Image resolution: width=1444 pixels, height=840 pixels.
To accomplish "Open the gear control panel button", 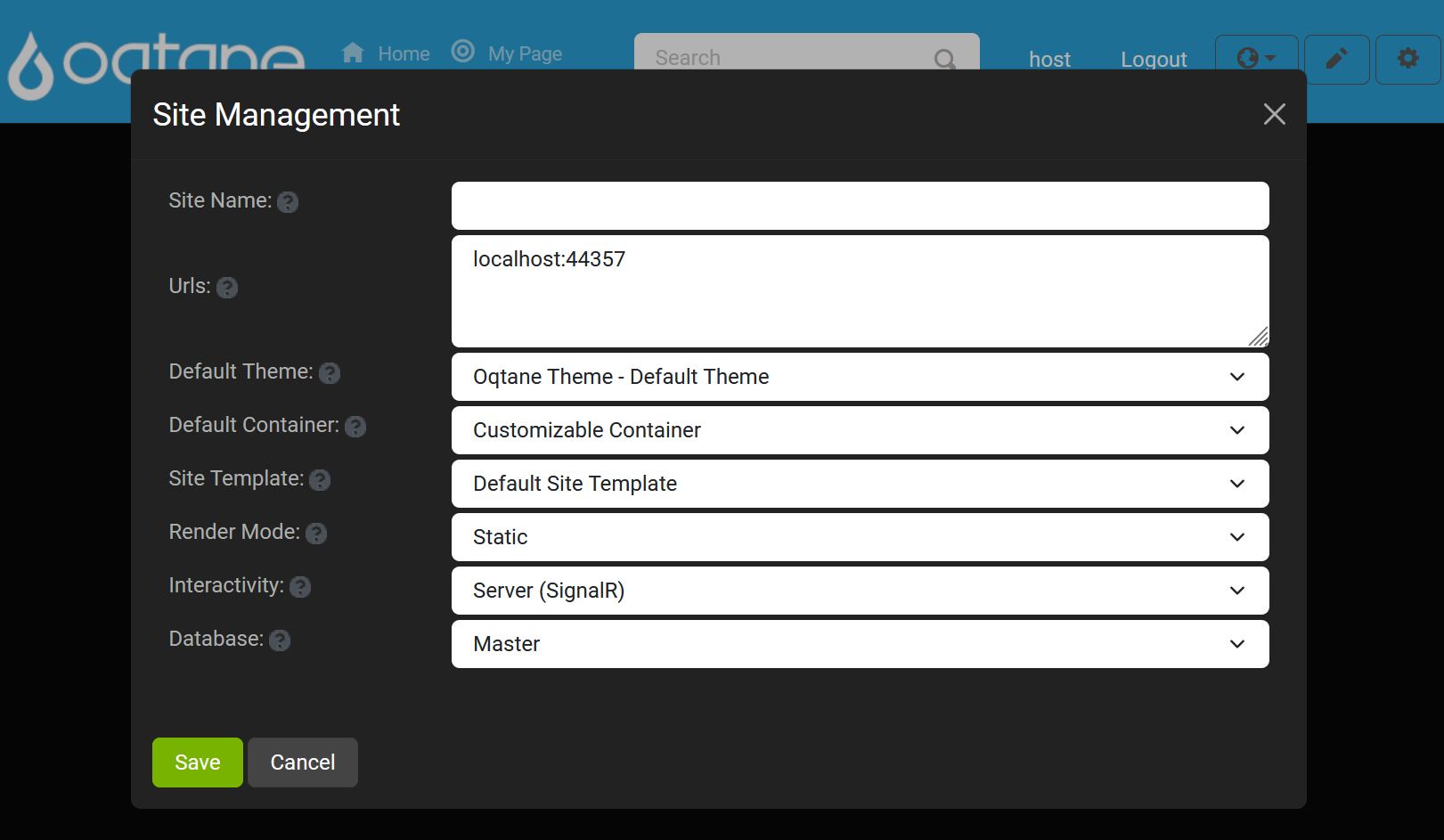I will point(1407,59).
